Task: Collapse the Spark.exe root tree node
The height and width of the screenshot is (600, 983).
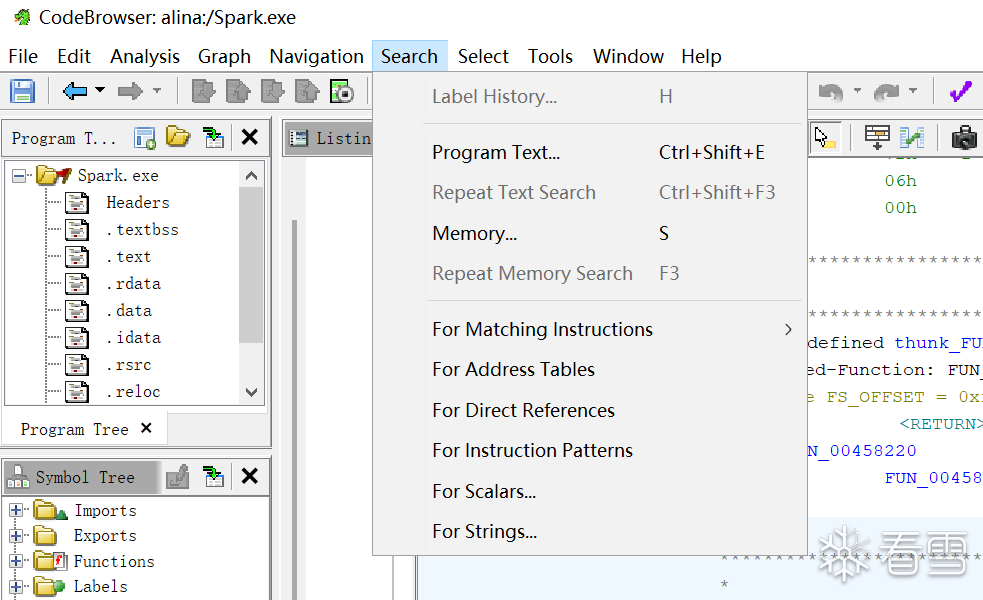Action: tap(18, 176)
